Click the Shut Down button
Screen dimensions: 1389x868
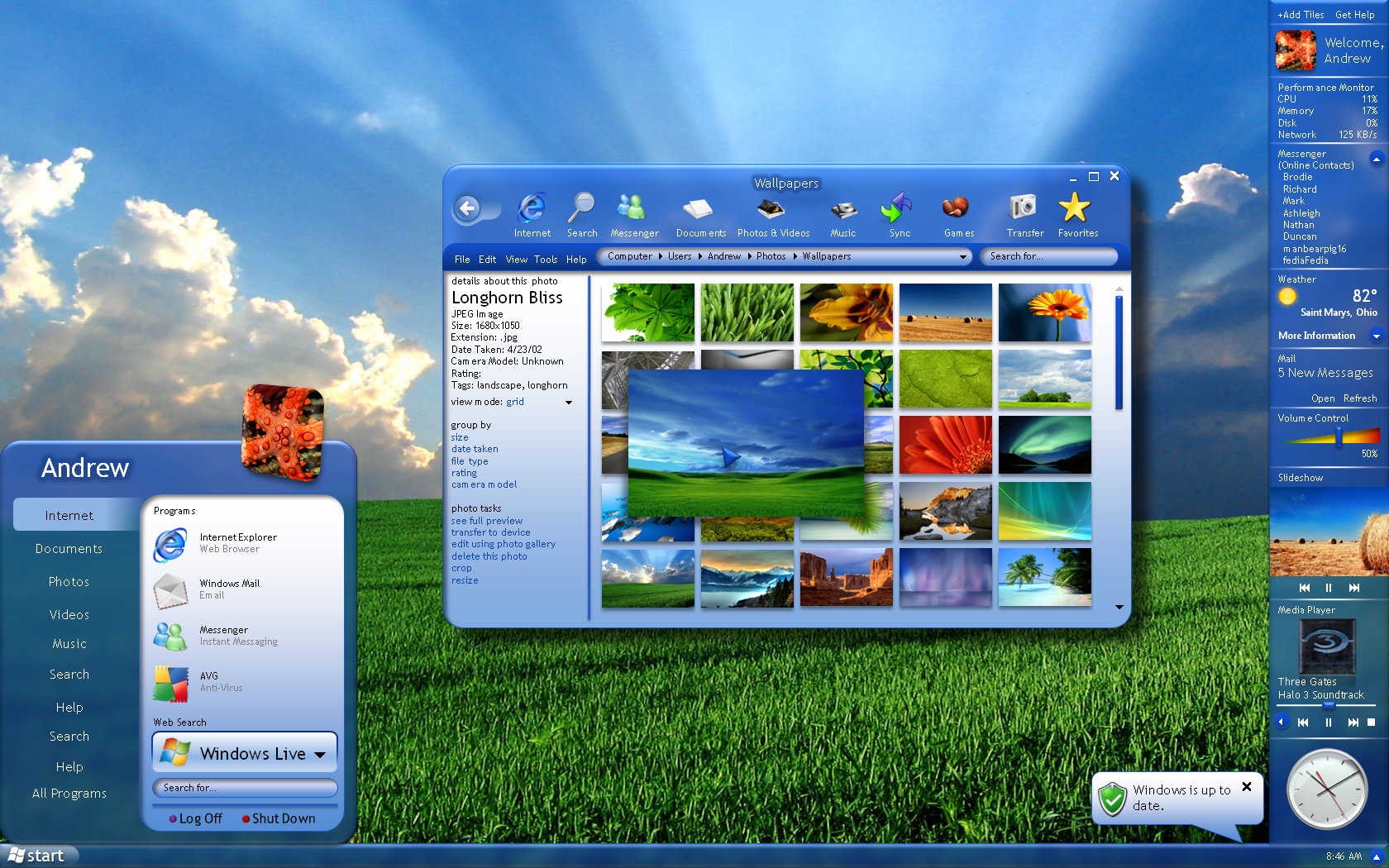tap(279, 818)
